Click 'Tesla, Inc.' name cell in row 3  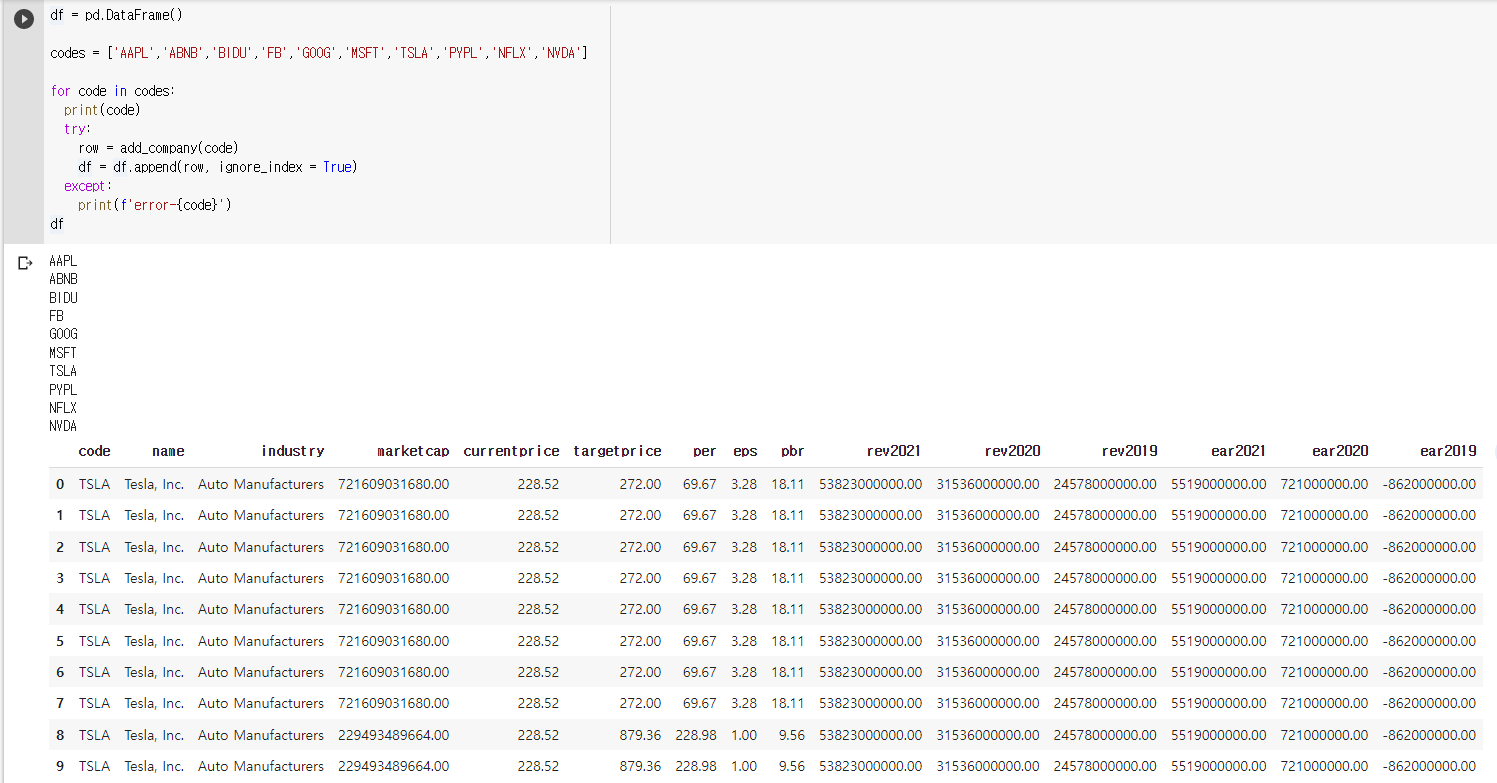coord(154,578)
